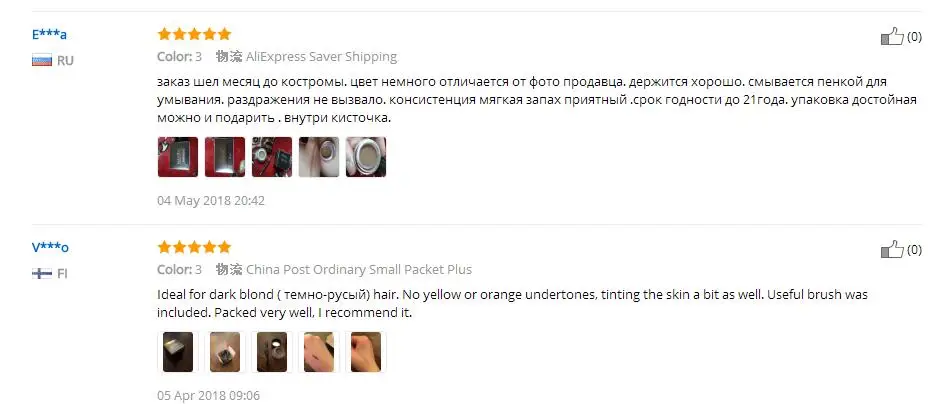Image resolution: width=930 pixels, height=404 pixels.
Task: Open fourth photo in E***a's review
Action: (x=319, y=157)
